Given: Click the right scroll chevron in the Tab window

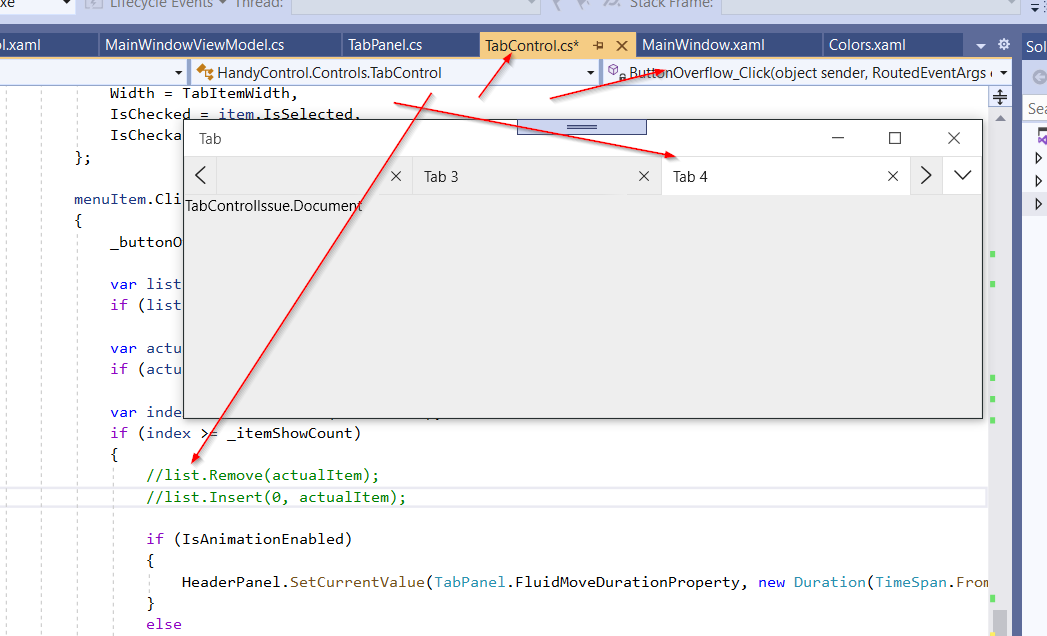Looking at the screenshot, I should coord(925,175).
